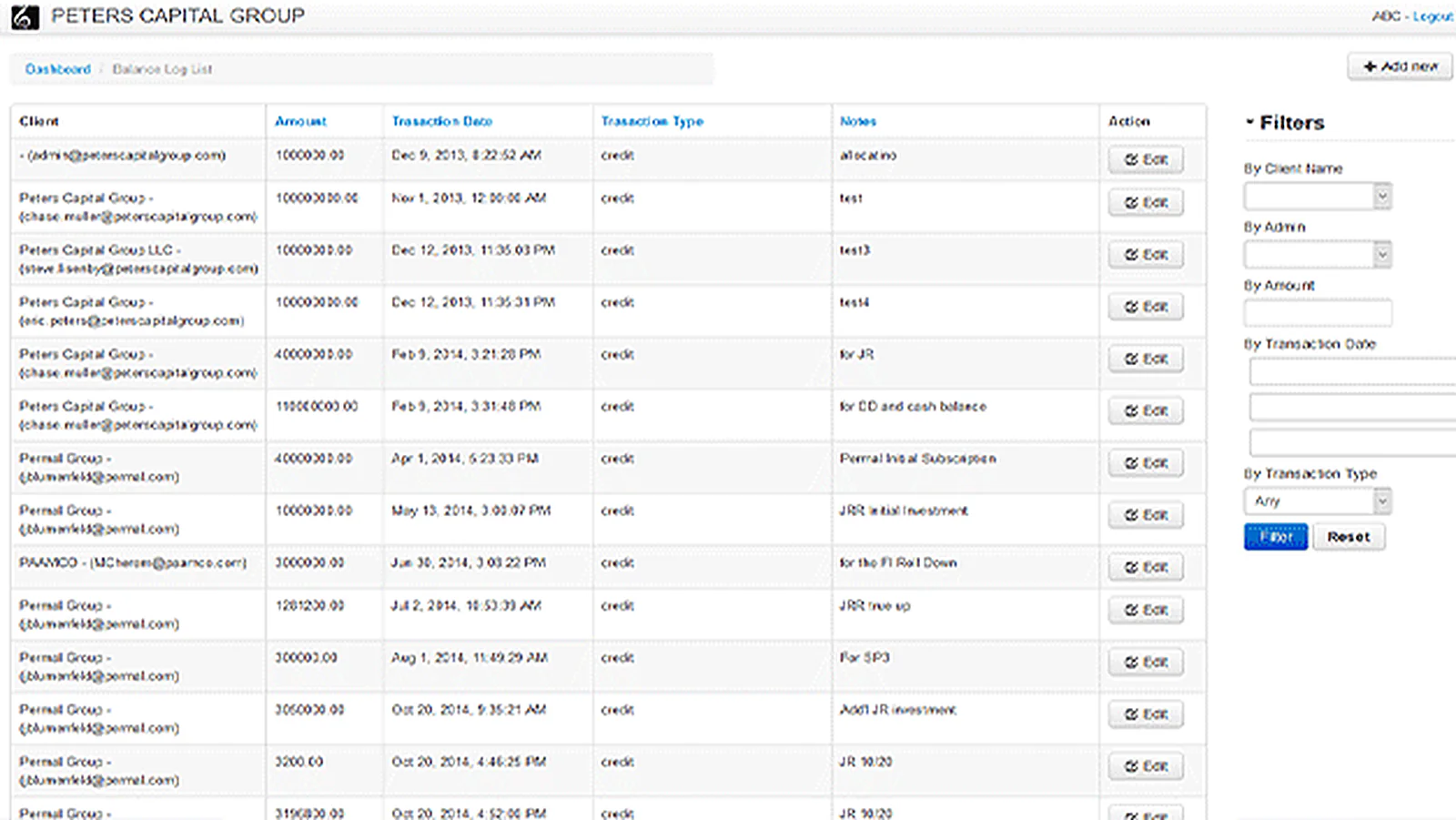Click the 'ABC' username text

pos(1386,16)
